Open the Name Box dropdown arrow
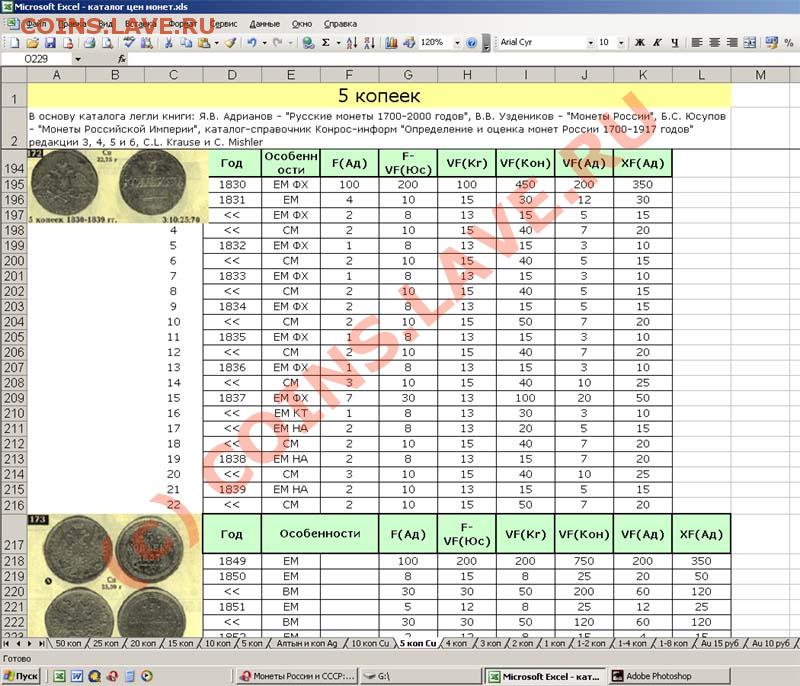The height and width of the screenshot is (686, 800). (78, 59)
